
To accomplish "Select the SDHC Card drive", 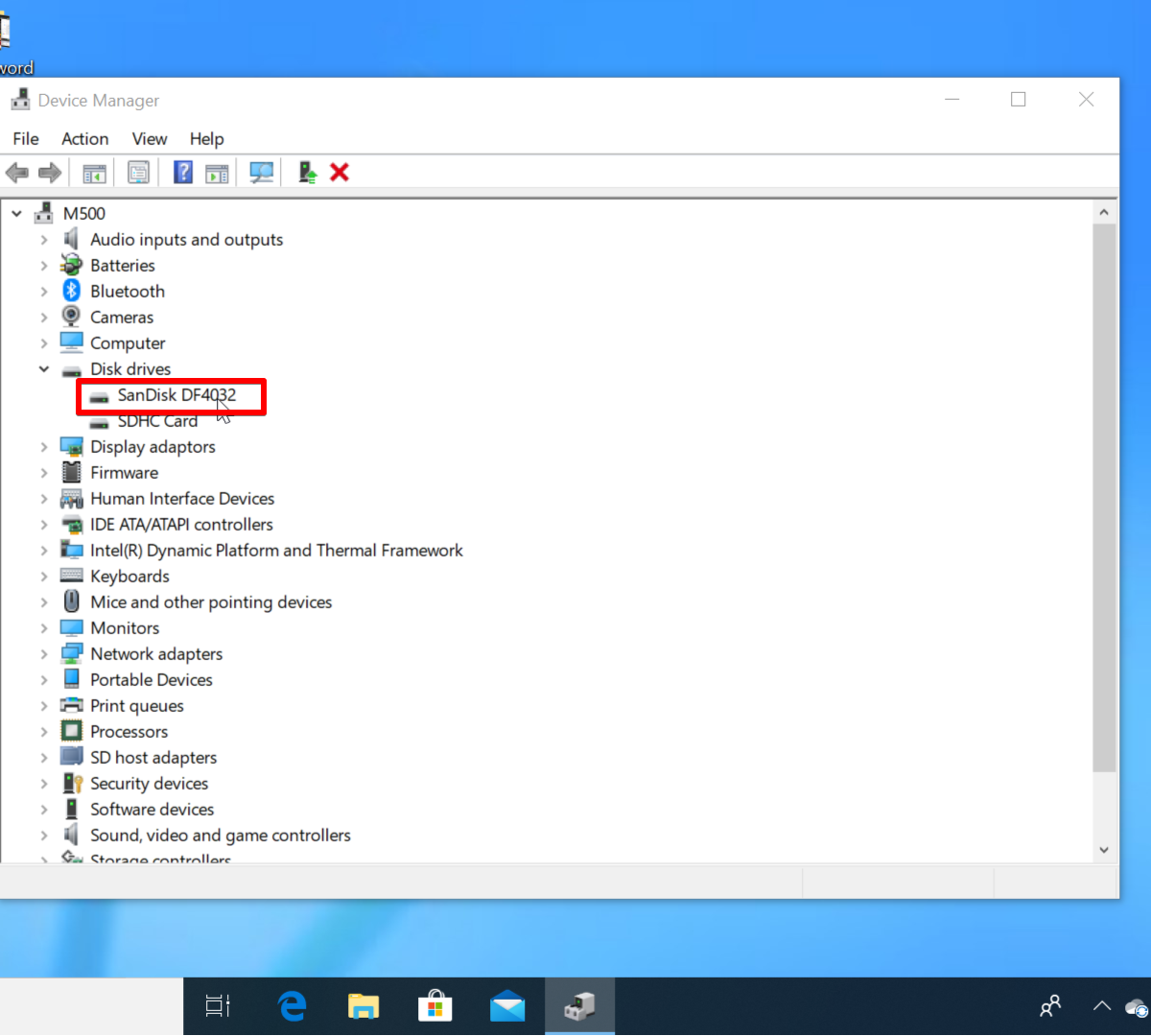I will tap(157, 421).
